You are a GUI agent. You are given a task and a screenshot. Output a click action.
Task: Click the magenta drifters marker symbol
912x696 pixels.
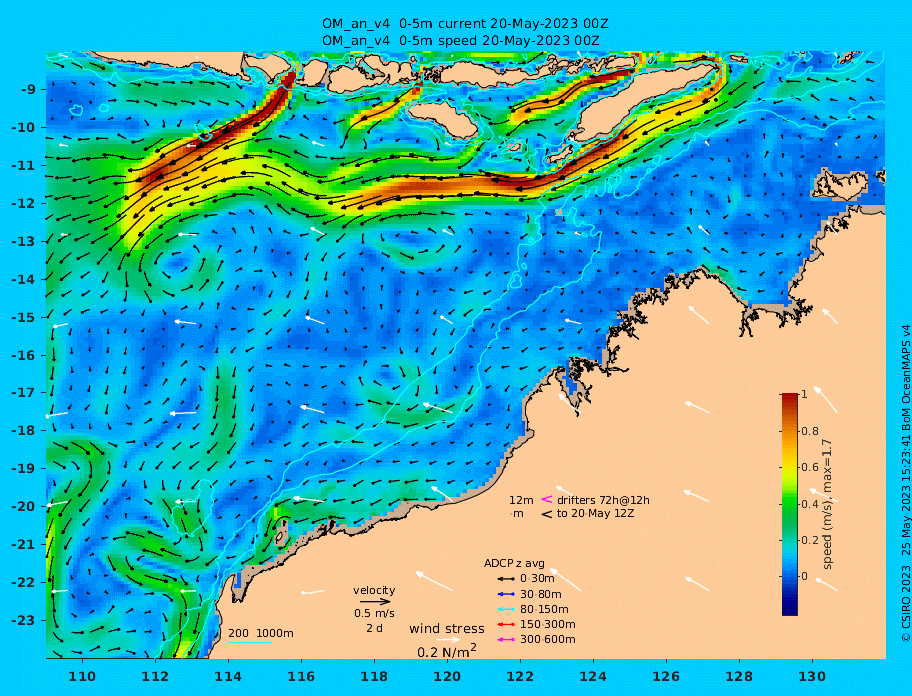pos(547,499)
